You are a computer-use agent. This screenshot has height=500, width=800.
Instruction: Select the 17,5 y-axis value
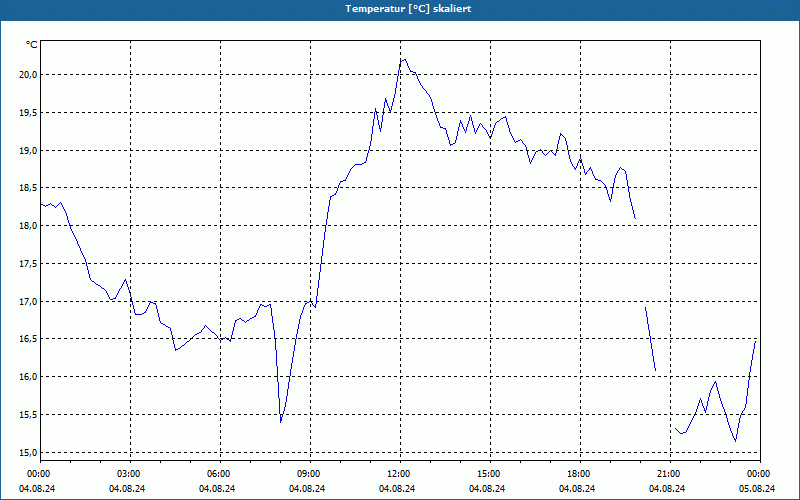pyautogui.click(x=29, y=264)
